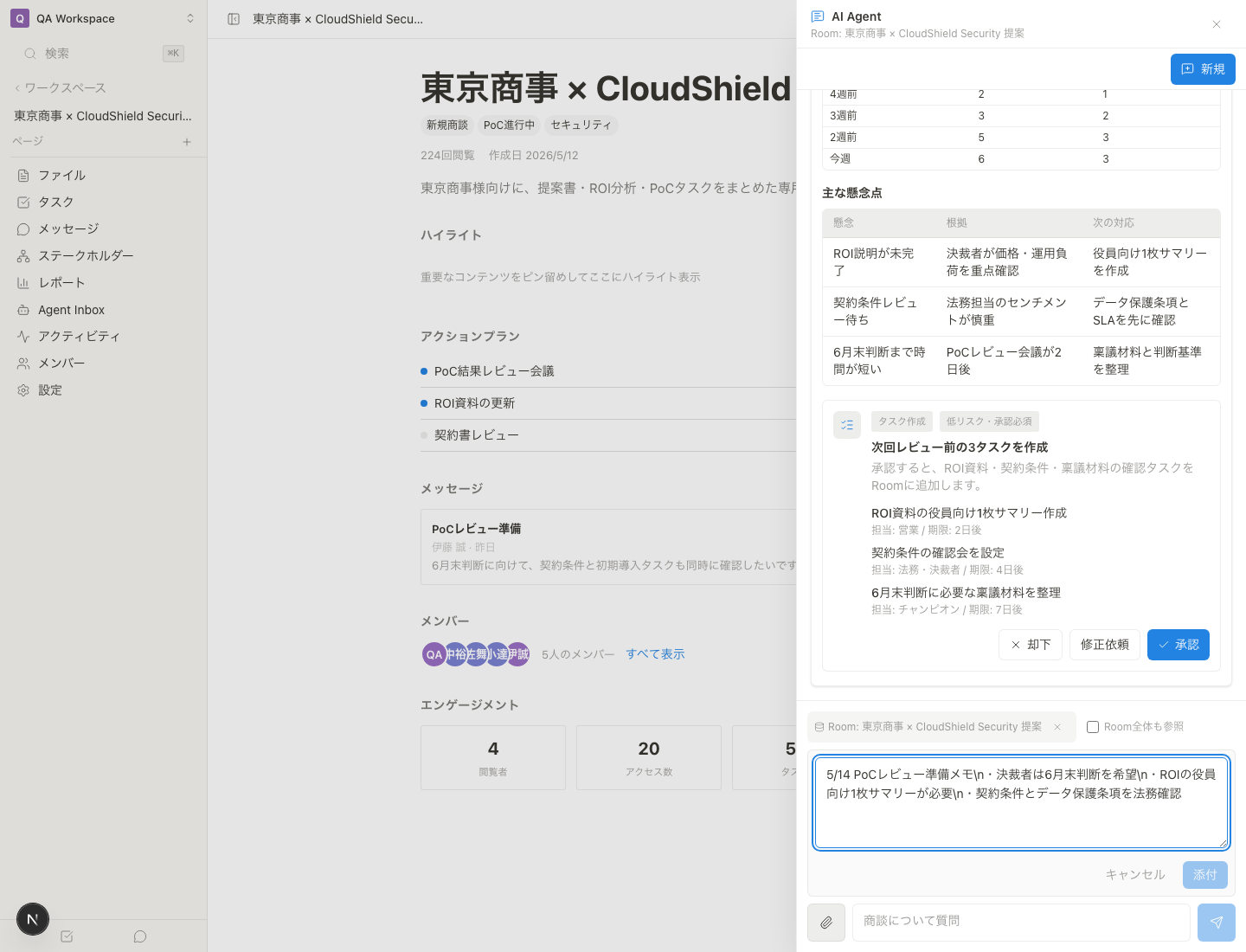Click the タスク作成 label chip

tap(902, 421)
